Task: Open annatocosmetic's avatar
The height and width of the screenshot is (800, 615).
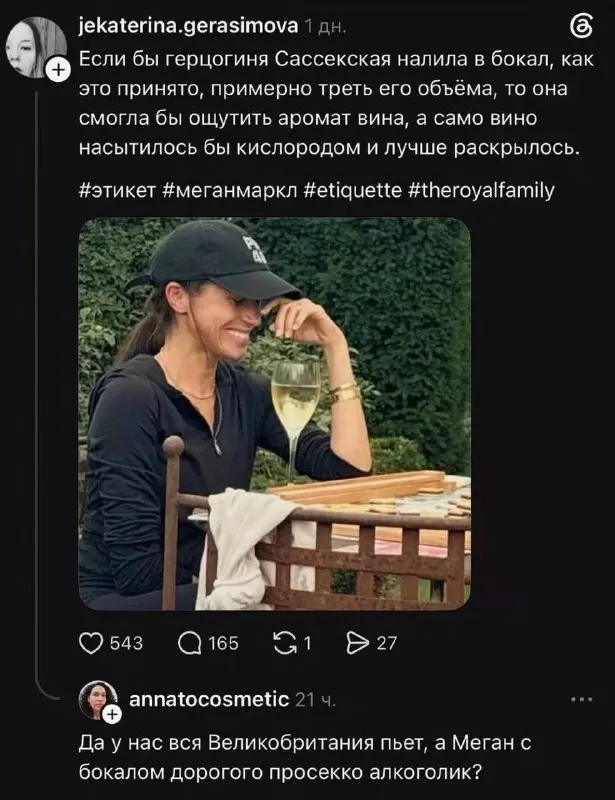Action: tap(98, 699)
